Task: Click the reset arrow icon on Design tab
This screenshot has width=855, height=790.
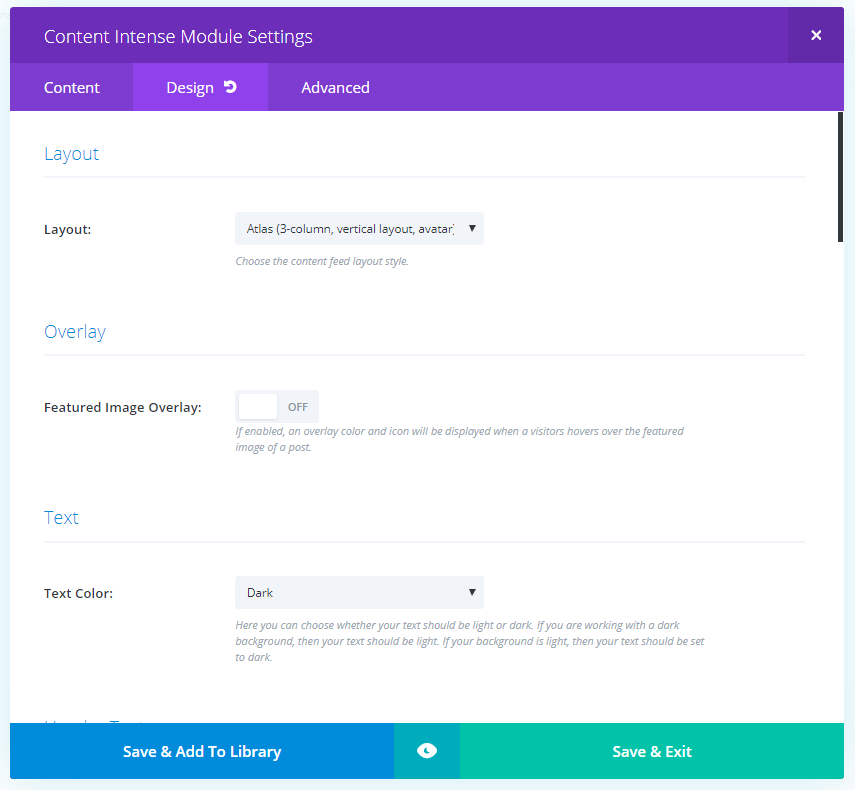Action: 230,87
